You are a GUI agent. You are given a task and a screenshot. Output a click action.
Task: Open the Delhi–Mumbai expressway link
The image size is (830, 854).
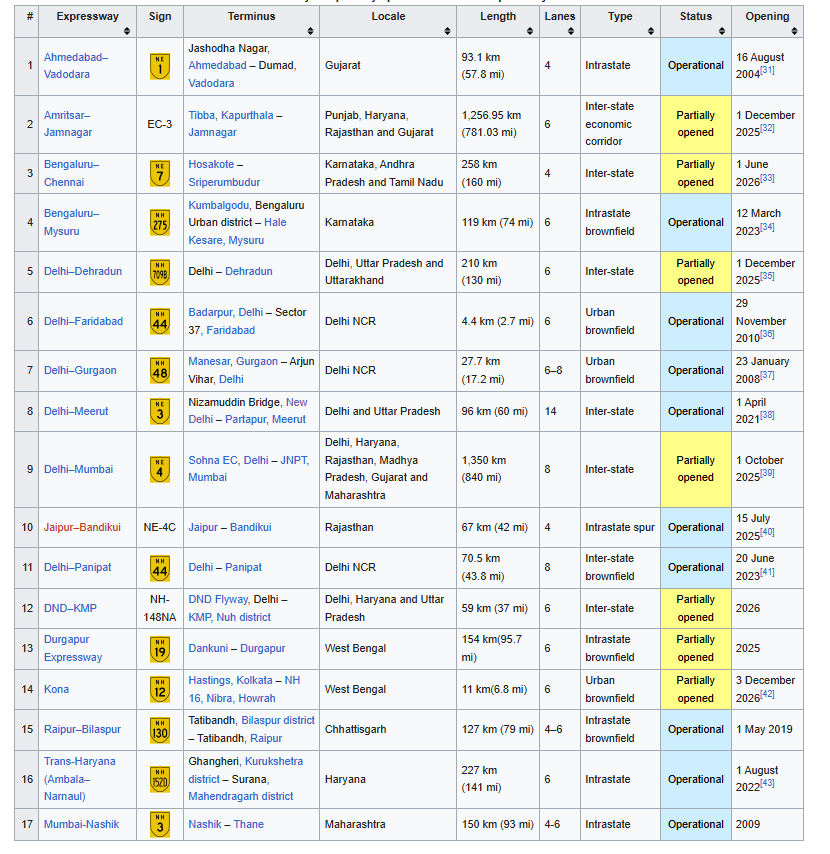tap(78, 469)
